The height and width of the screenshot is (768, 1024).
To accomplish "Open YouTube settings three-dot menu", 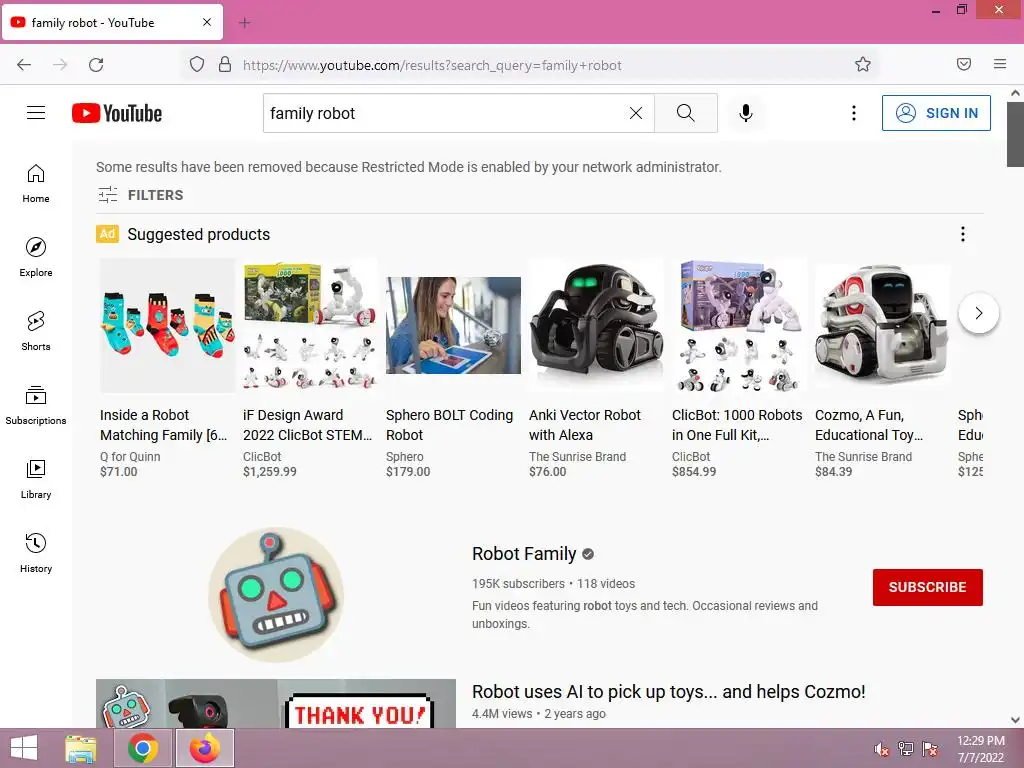I will [854, 113].
